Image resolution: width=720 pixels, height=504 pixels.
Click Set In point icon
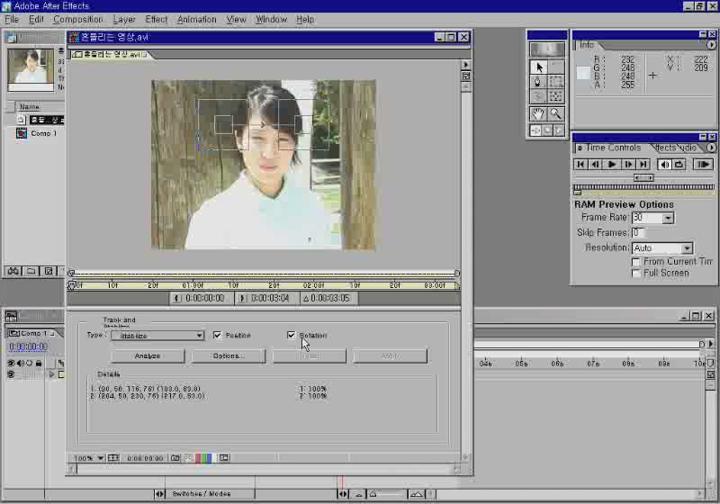pos(176,298)
